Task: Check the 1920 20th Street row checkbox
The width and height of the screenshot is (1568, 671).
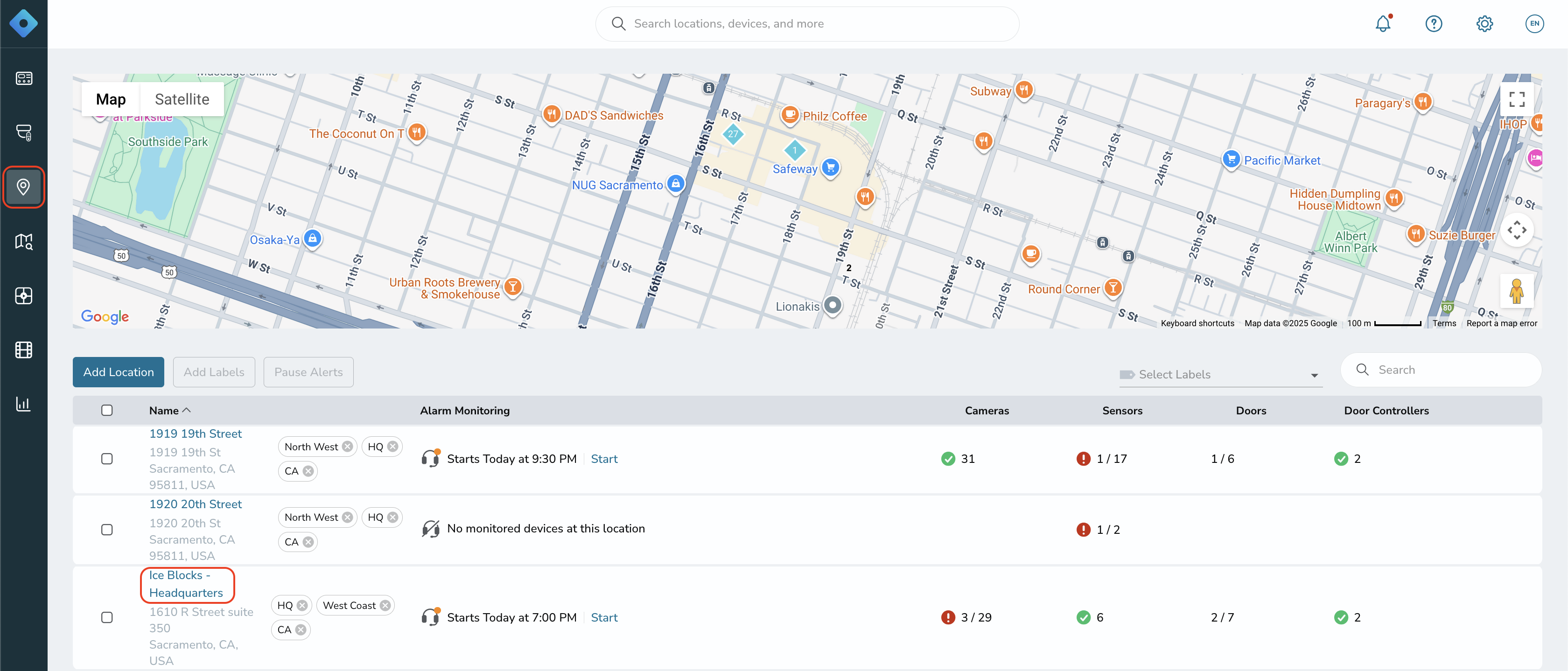Action: click(x=106, y=529)
